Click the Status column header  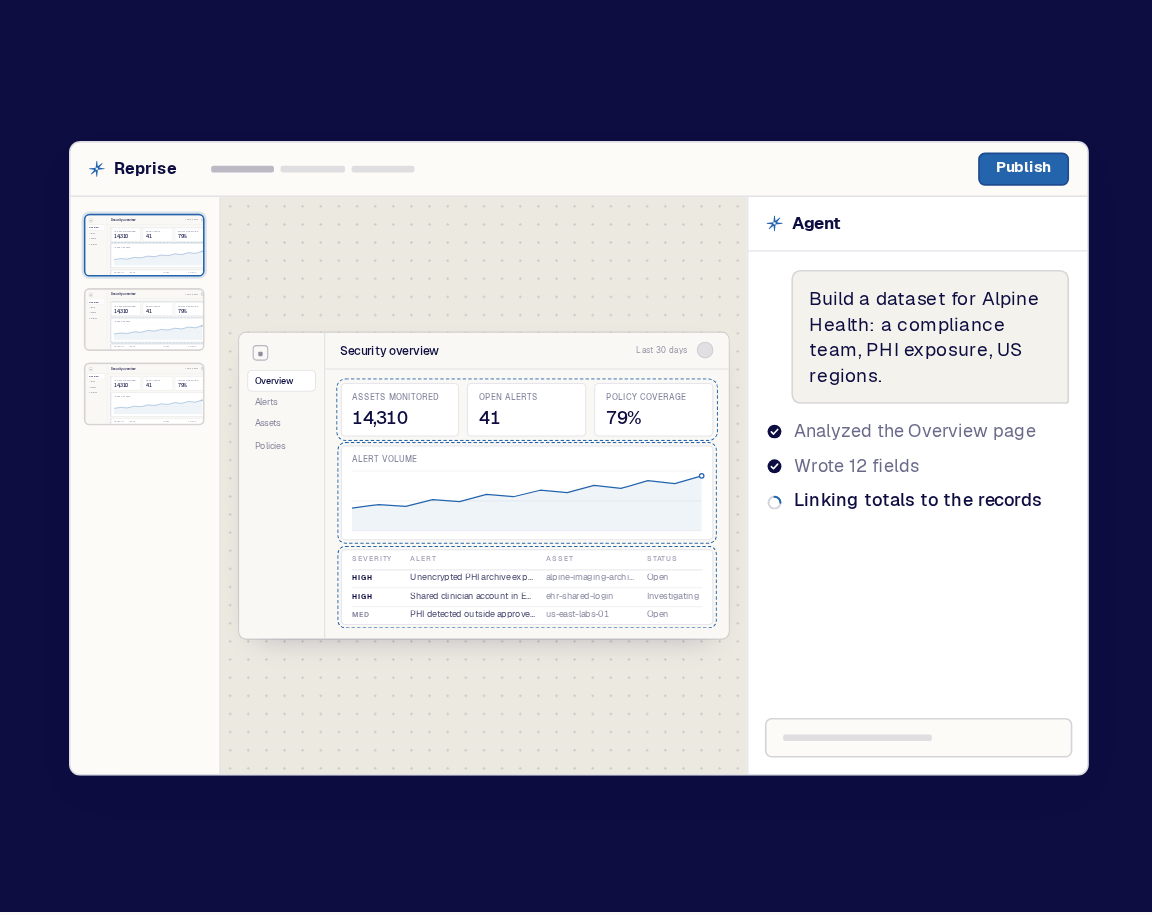tap(662, 559)
